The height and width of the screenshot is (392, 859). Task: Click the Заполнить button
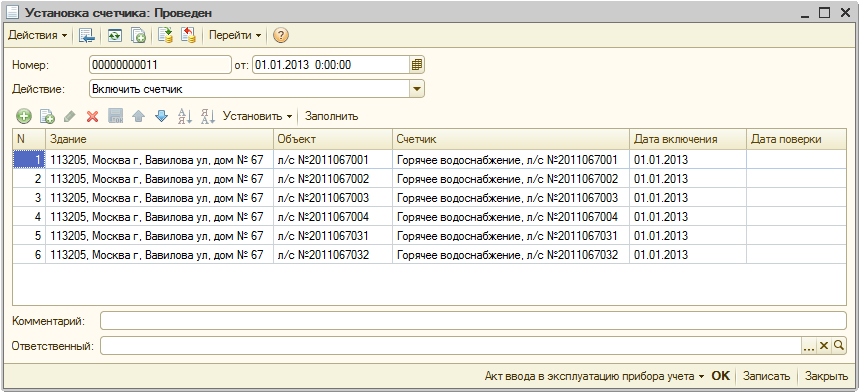point(331,116)
